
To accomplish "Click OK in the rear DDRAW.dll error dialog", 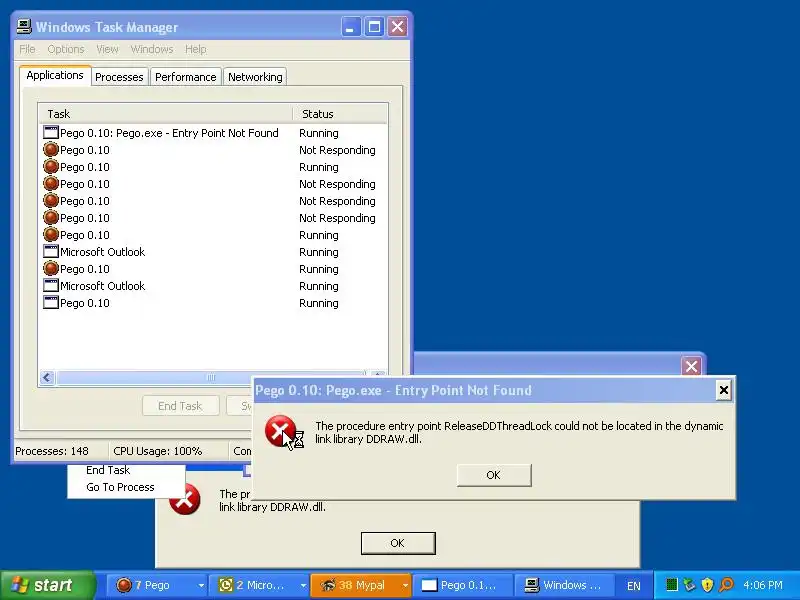I will click(398, 543).
